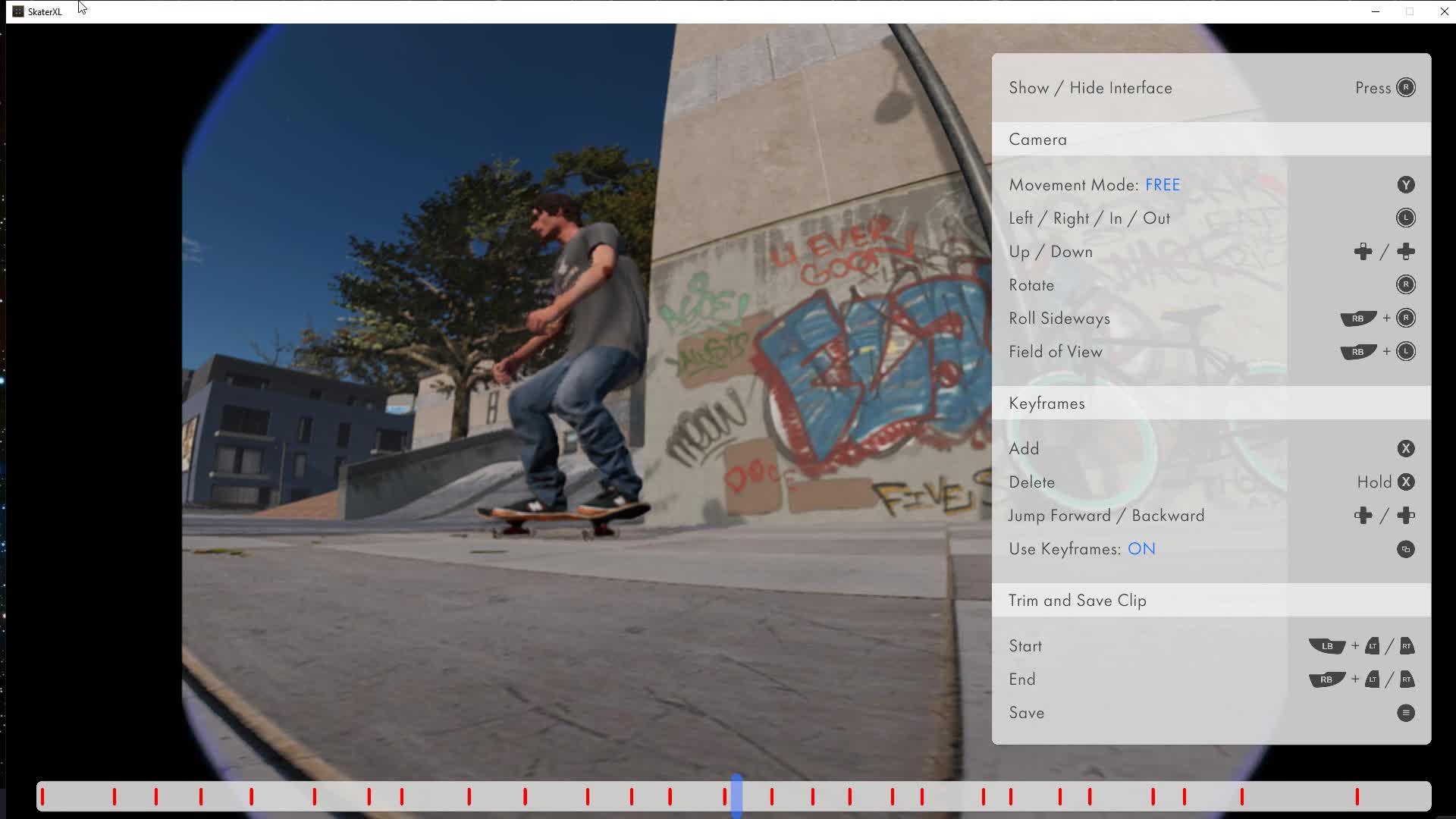This screenshot has width=1456, height=819.
Task: Click the second-to-last red keyframe marker
Action: pos(1242,796)
